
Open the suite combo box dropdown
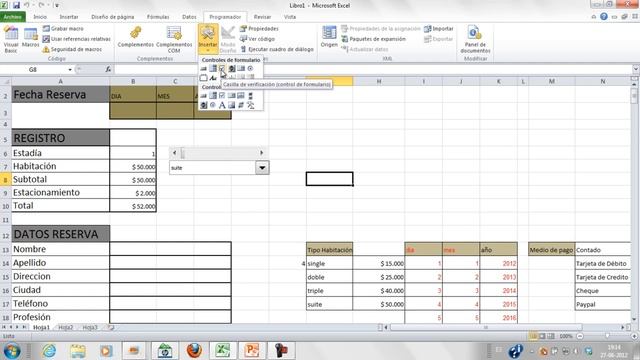tap(262, 168)
